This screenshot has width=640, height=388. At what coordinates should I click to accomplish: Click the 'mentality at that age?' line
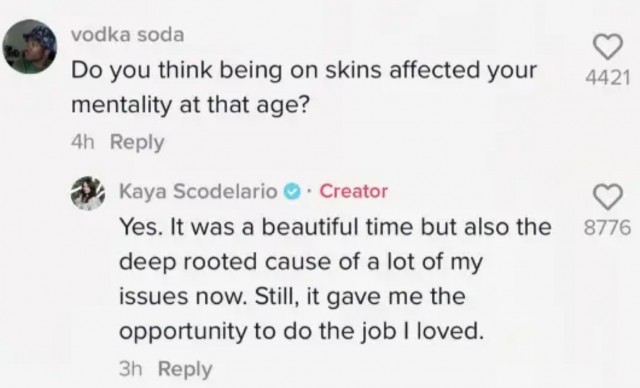pos(190,106)
